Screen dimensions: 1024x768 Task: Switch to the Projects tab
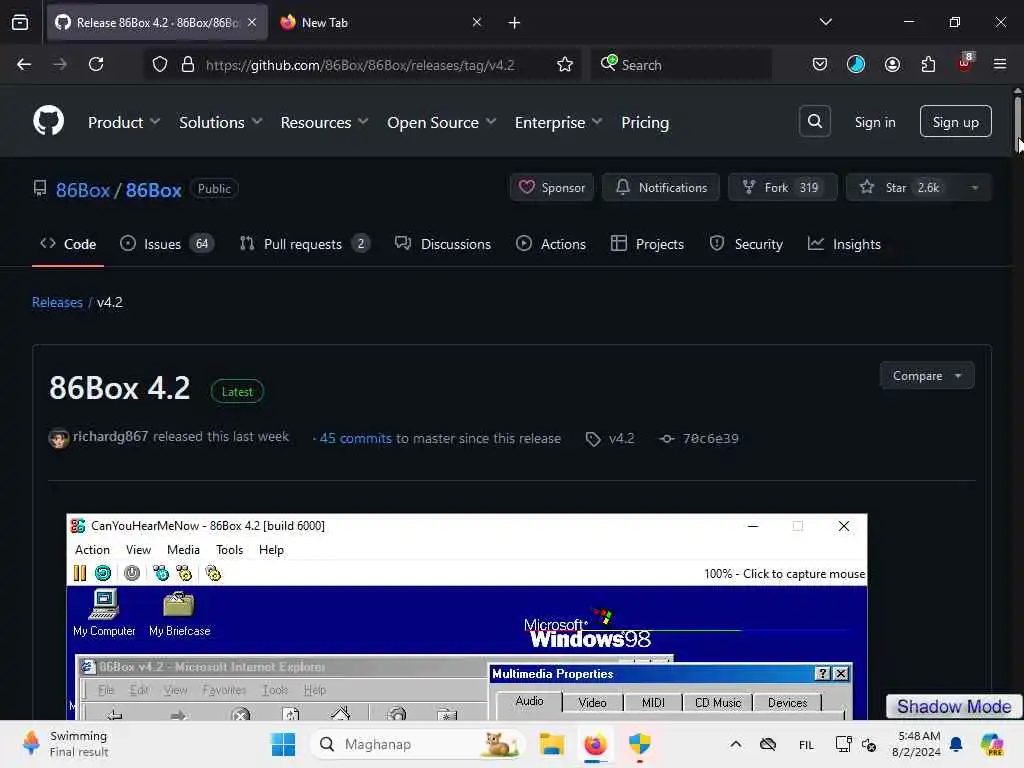click(647, 244)
